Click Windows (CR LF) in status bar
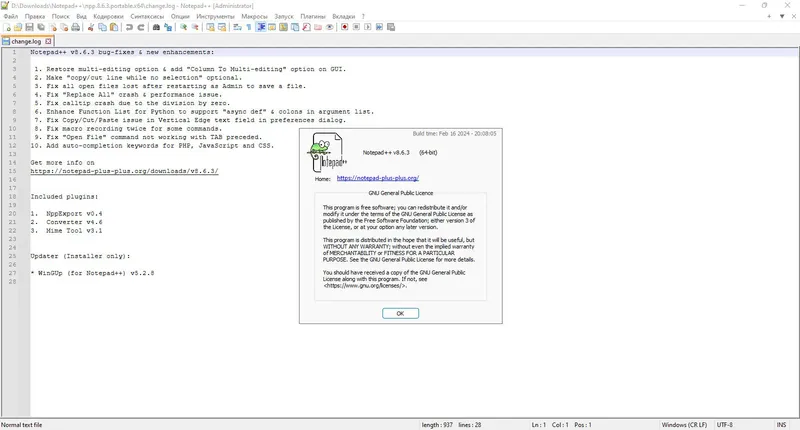This screenshot has height=430, width=800. click(x=684, y=424)
